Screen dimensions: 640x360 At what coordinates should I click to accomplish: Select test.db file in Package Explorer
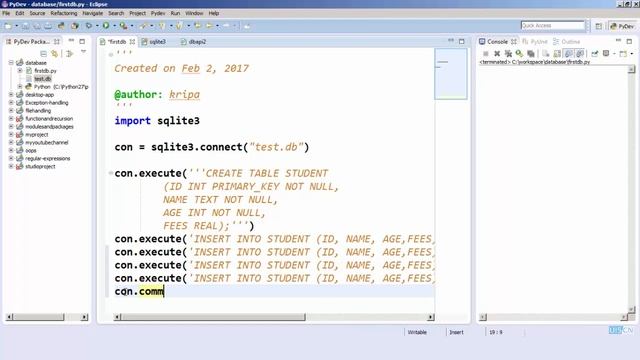42,78
